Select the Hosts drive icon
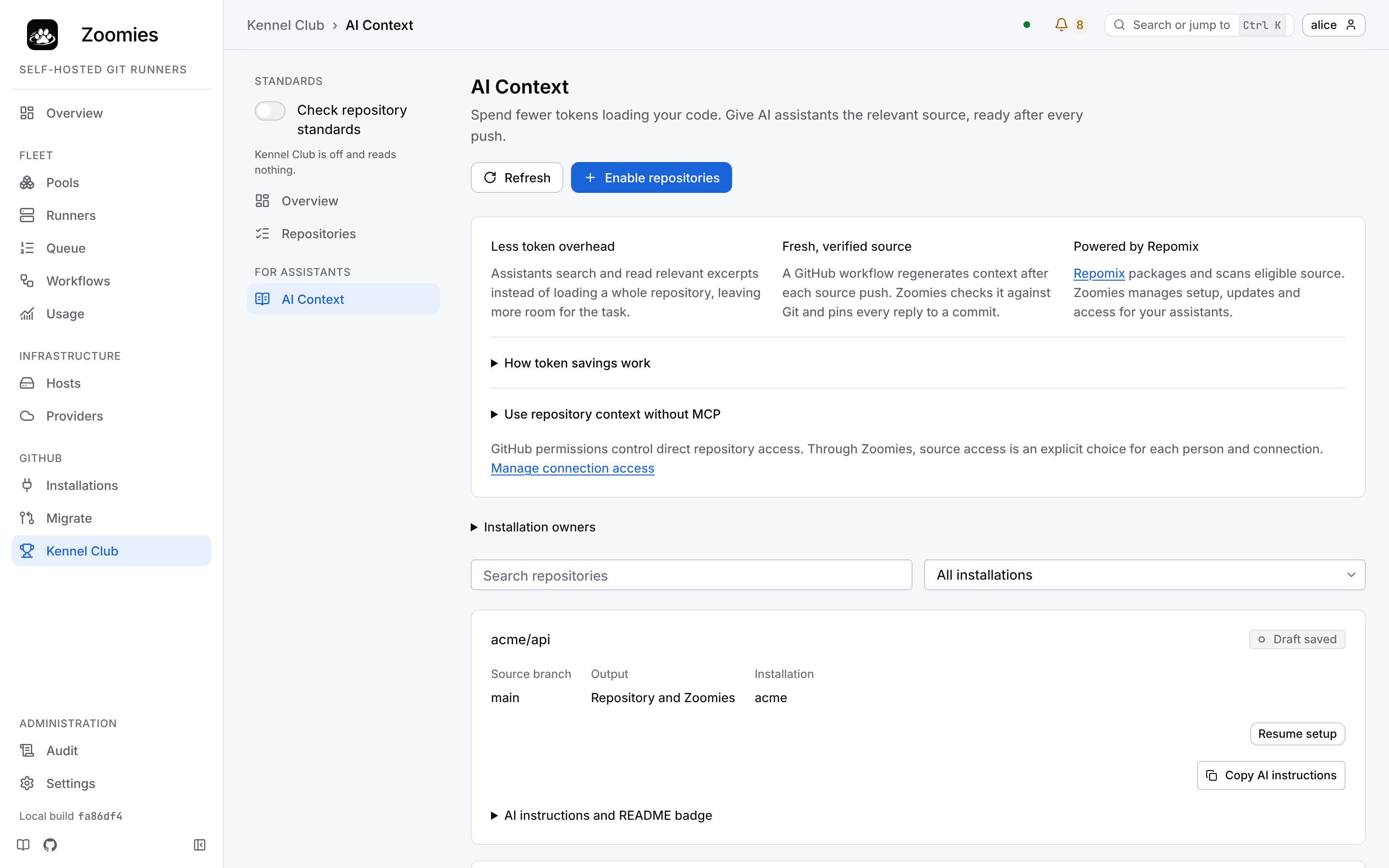 point(27,383)
